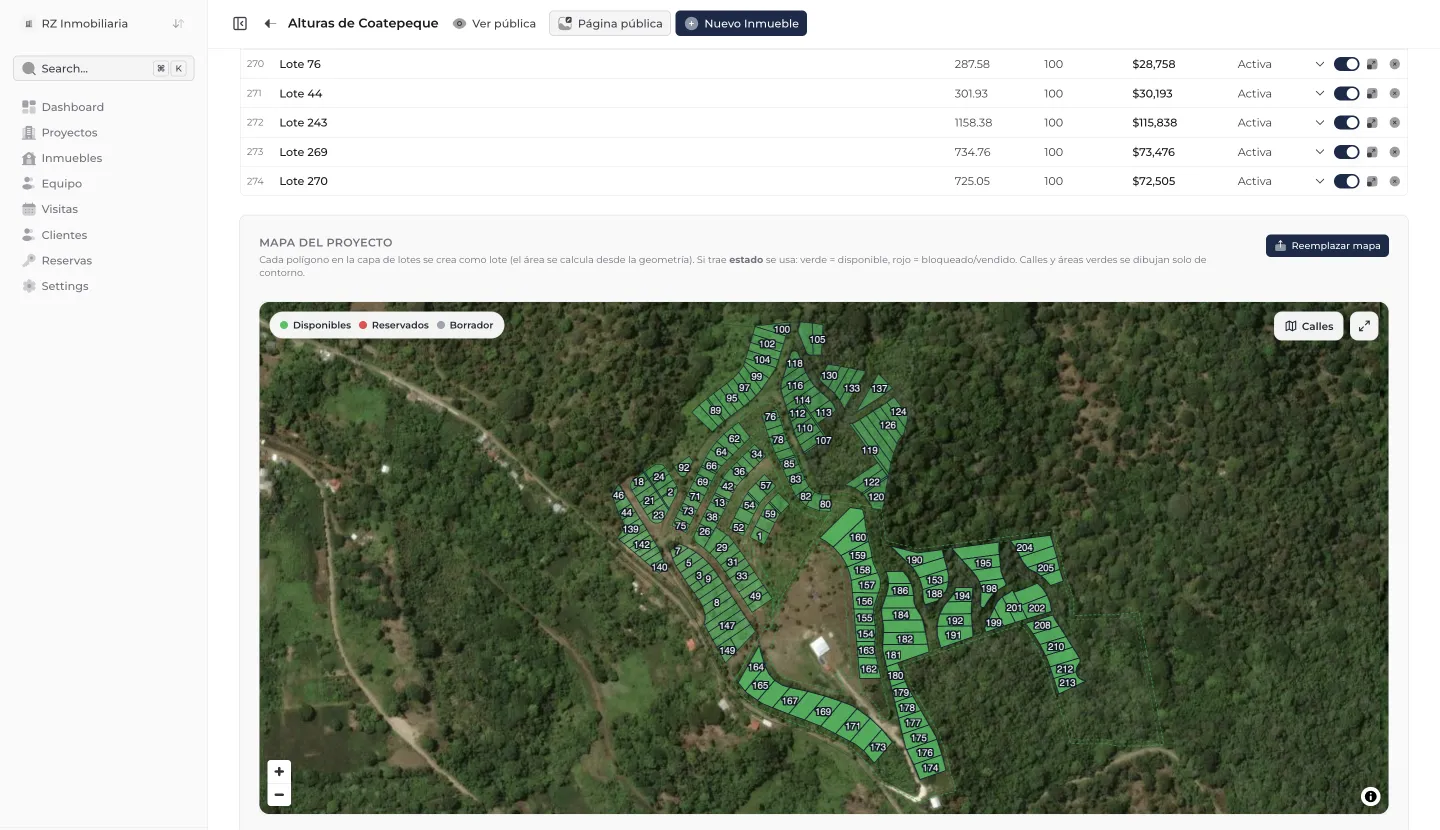Click the open-detail icon for Lote 44
The height and width of the screenshot is (830, 1440).
coord(1372,93)
